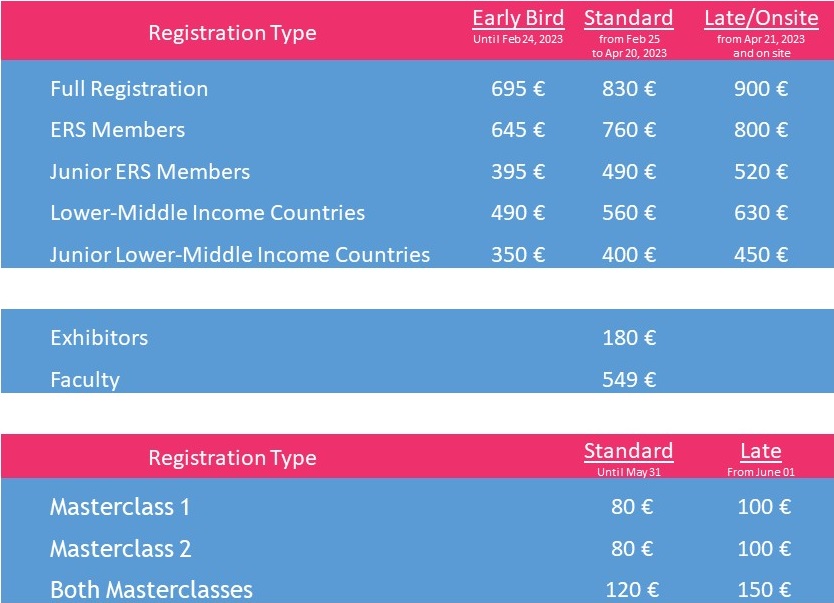This screenshot has height=603, width=834.
Task: Select the Exhibitors row label
Action: point(99,338)
